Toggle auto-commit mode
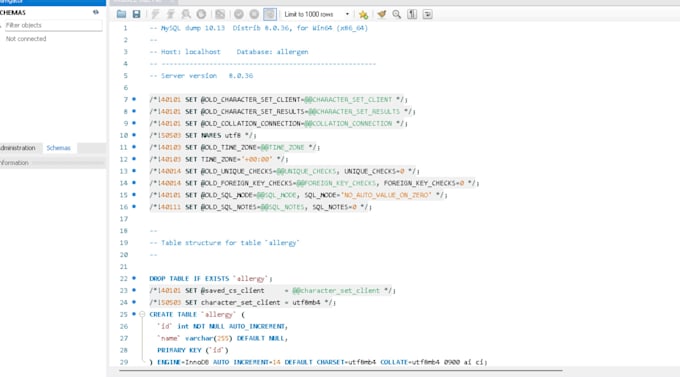Image resolution: width=680 pixels, height=377 pixels. point(270,14)
